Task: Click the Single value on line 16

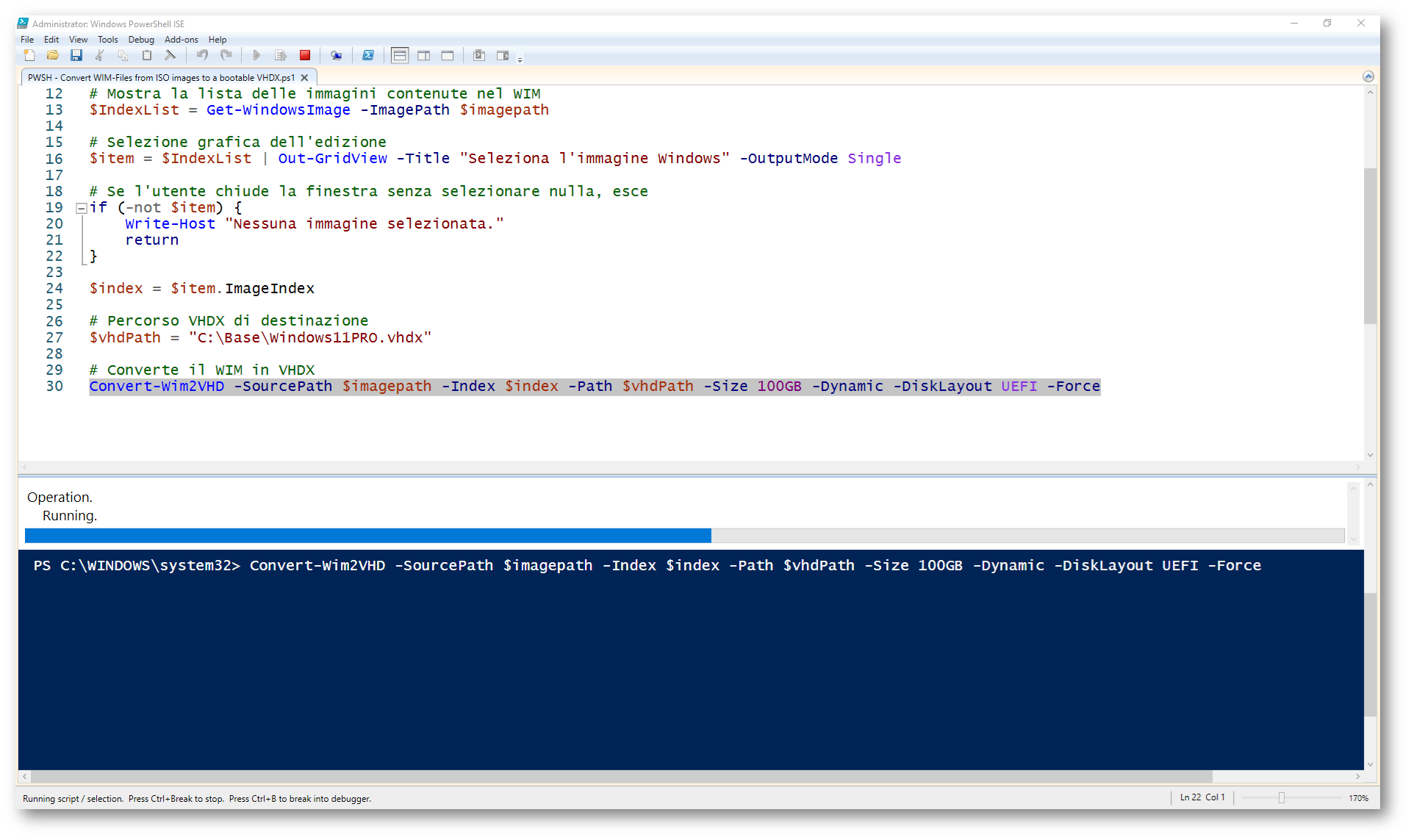Action: coord(875,159)
